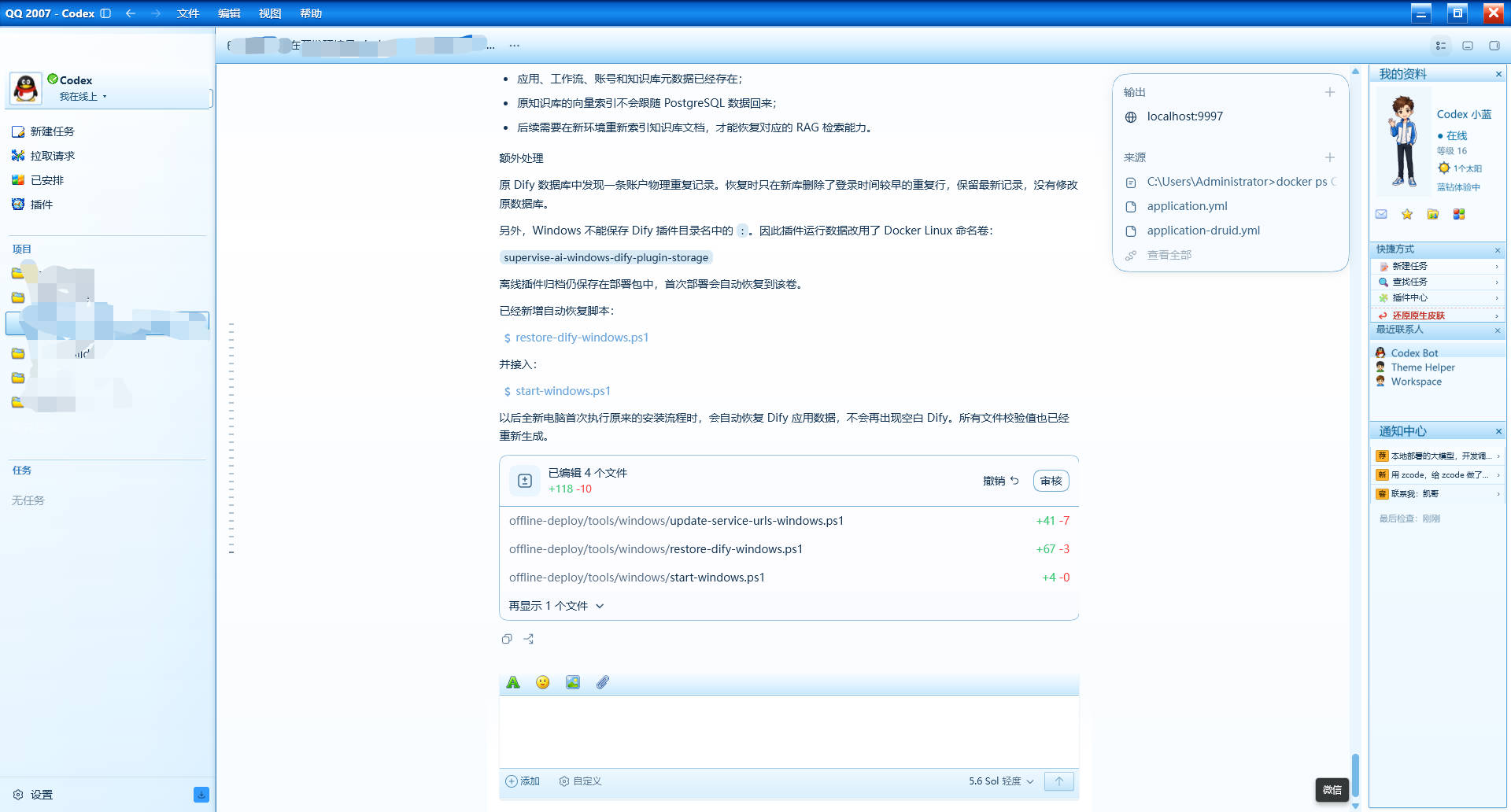Click the colorful four-square icon in the profile panel
The image size is (1511, 812).
coord(1459,214)
